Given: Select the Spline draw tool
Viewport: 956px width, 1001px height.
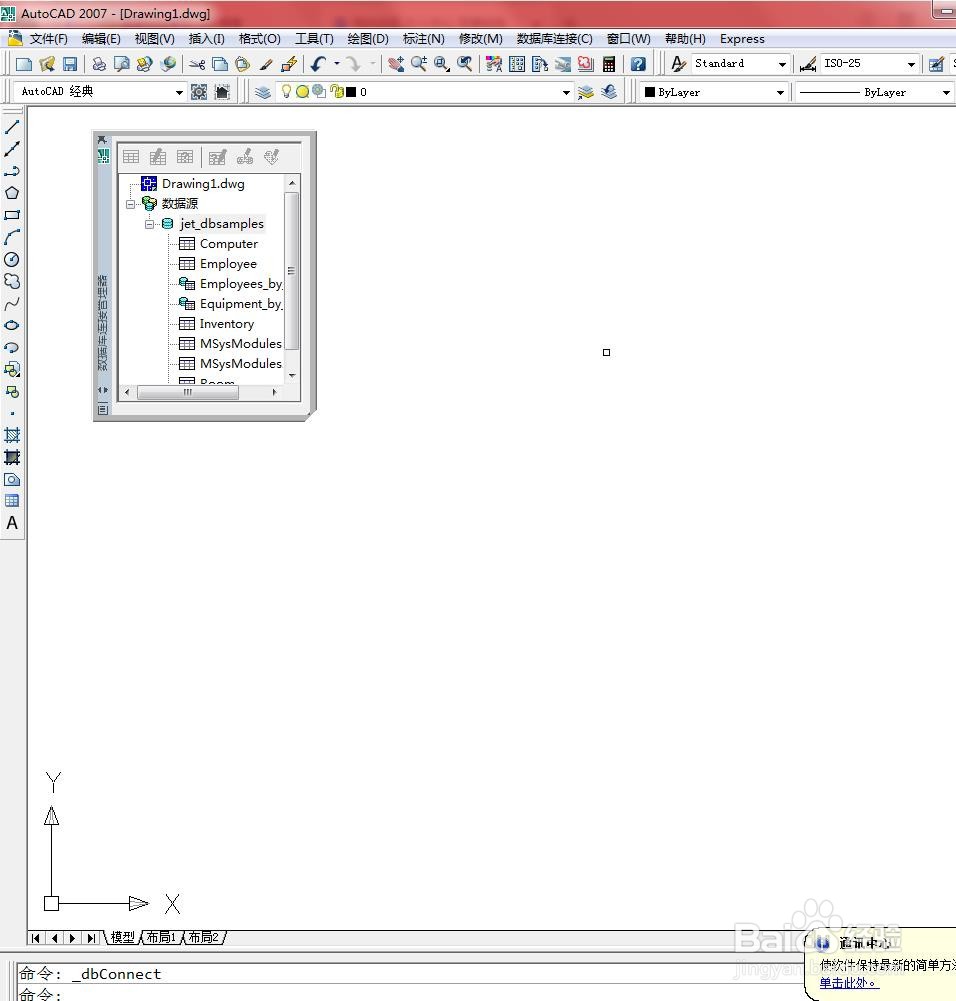Looking at the screenshot, I should coord(12,303).
